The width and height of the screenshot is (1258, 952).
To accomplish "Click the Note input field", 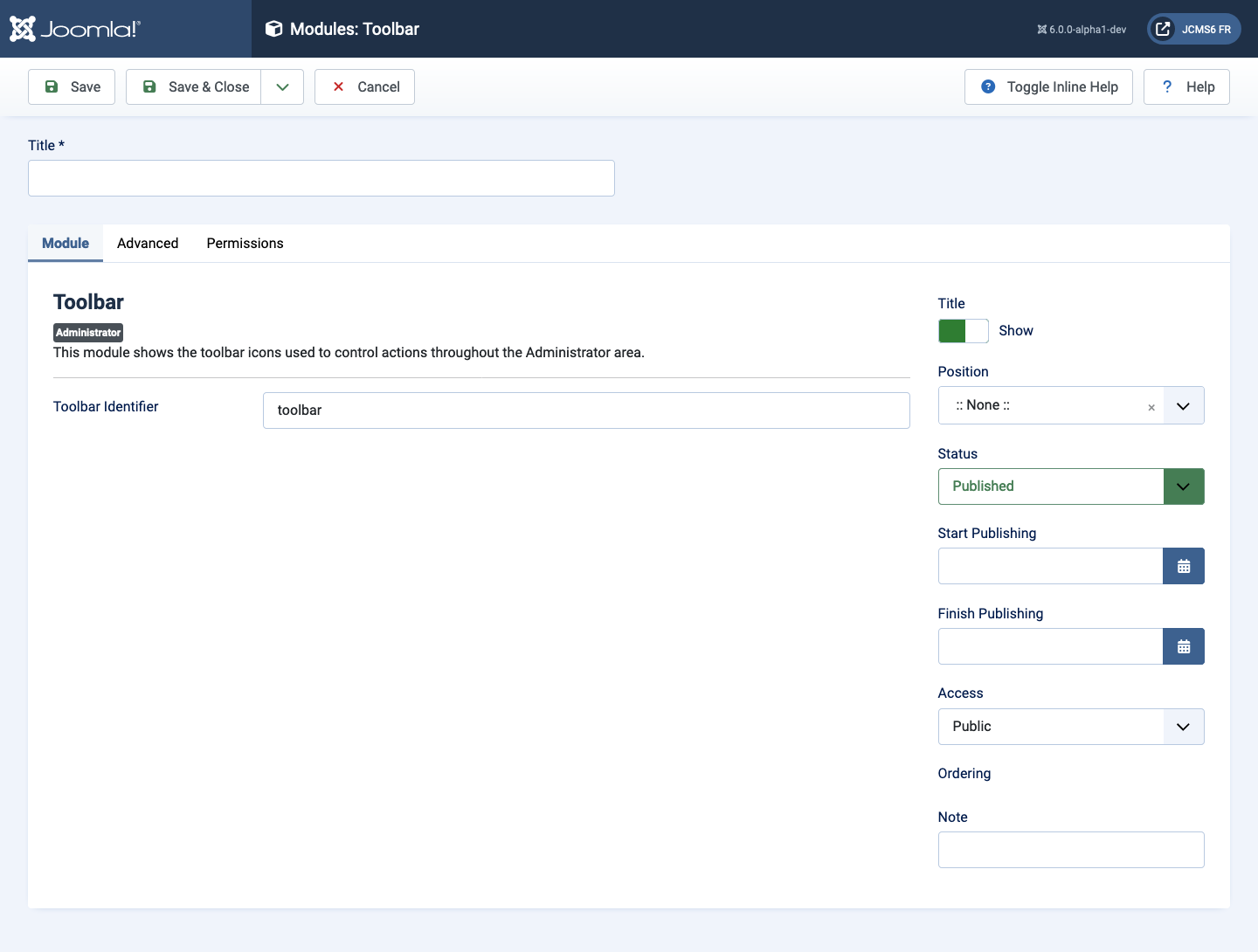I will [x=1071, y=850].
